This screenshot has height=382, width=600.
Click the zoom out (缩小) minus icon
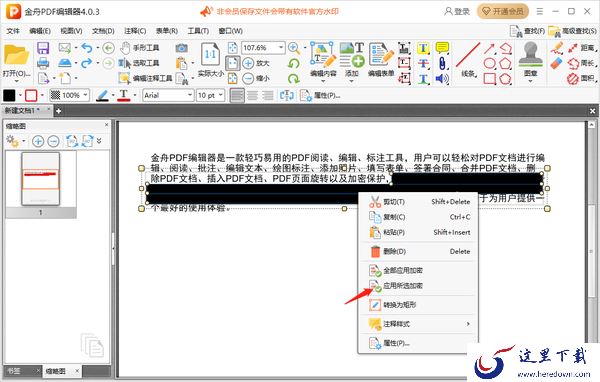pos(248,78)
